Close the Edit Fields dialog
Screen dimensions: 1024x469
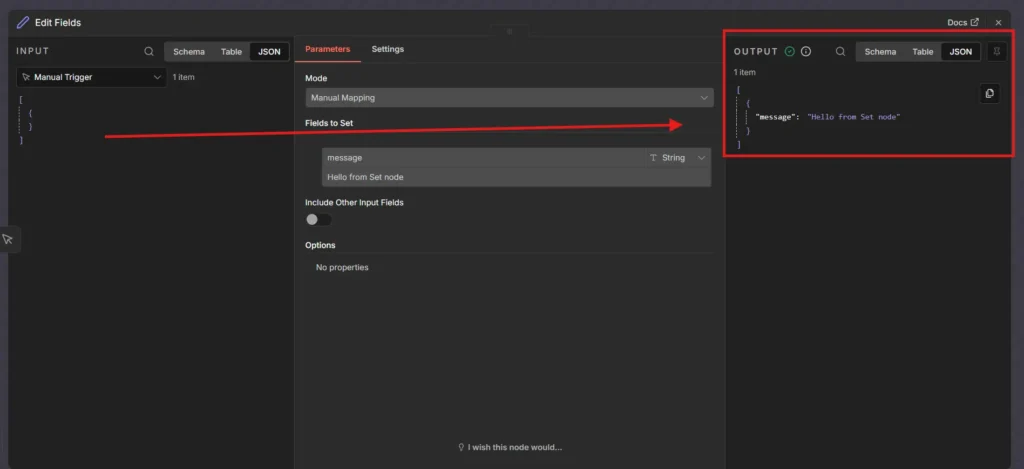pyautogui.click(x=998, y=23)
